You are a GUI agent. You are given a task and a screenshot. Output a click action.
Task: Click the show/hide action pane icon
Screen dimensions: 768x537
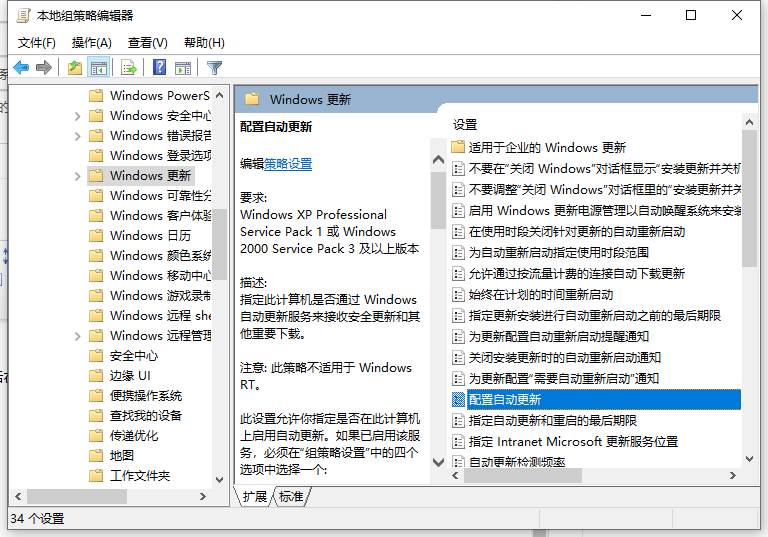point(183,68)
